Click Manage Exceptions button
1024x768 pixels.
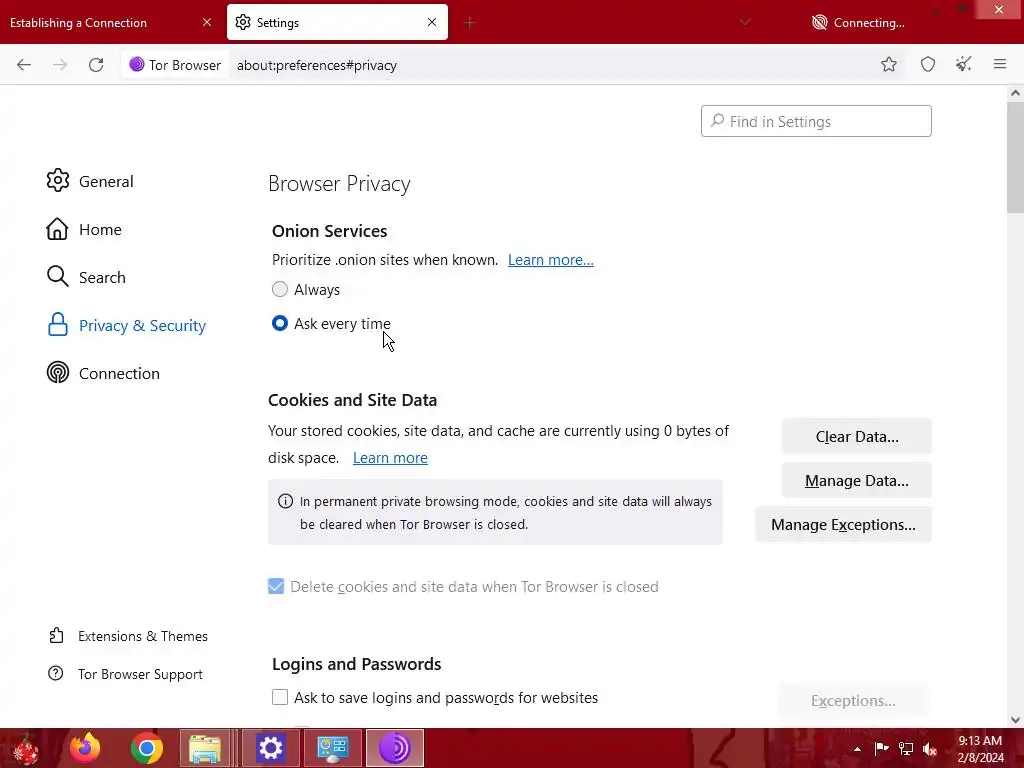coord(843,524)
